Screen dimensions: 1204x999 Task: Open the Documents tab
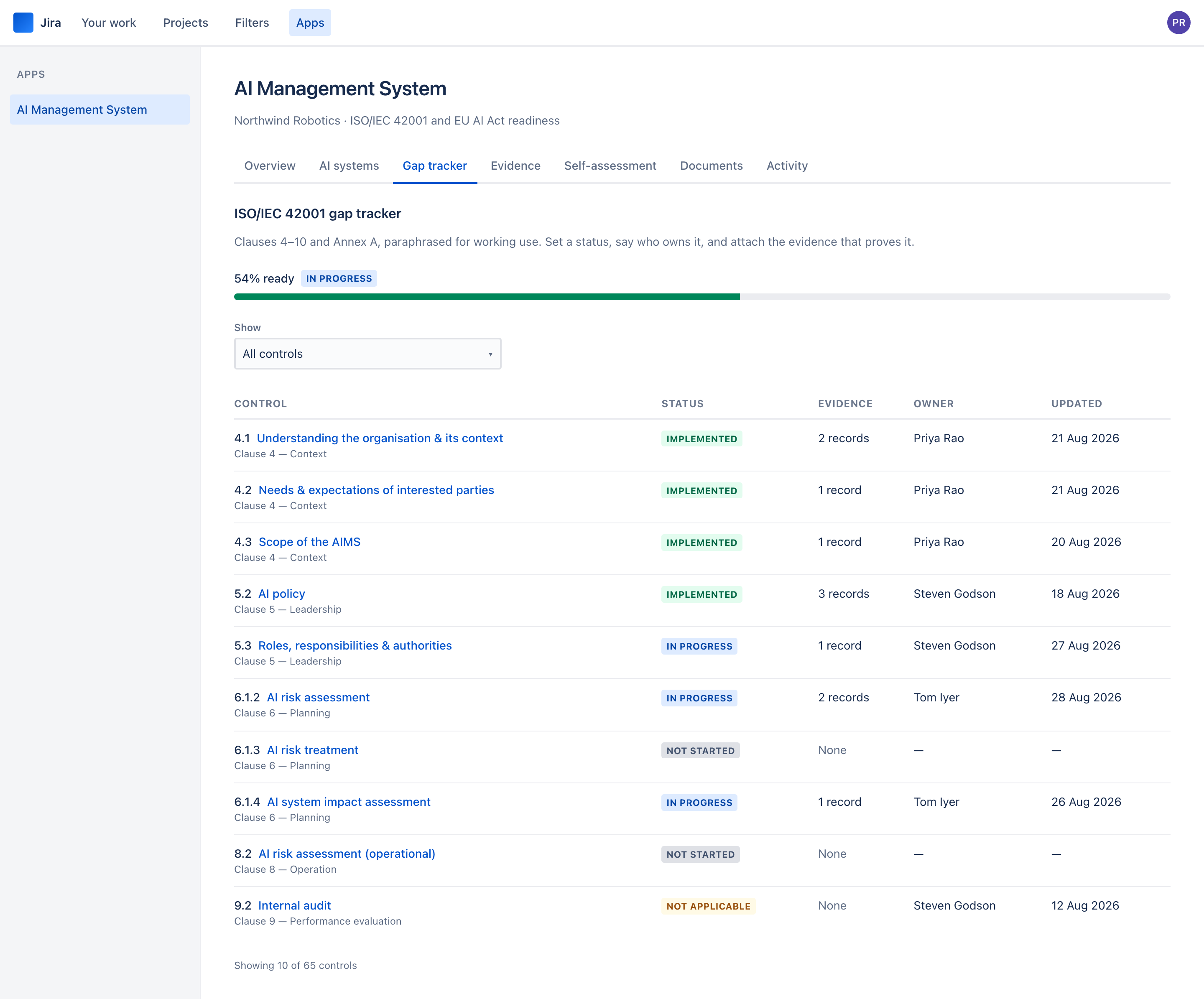[x=711, y=166]
